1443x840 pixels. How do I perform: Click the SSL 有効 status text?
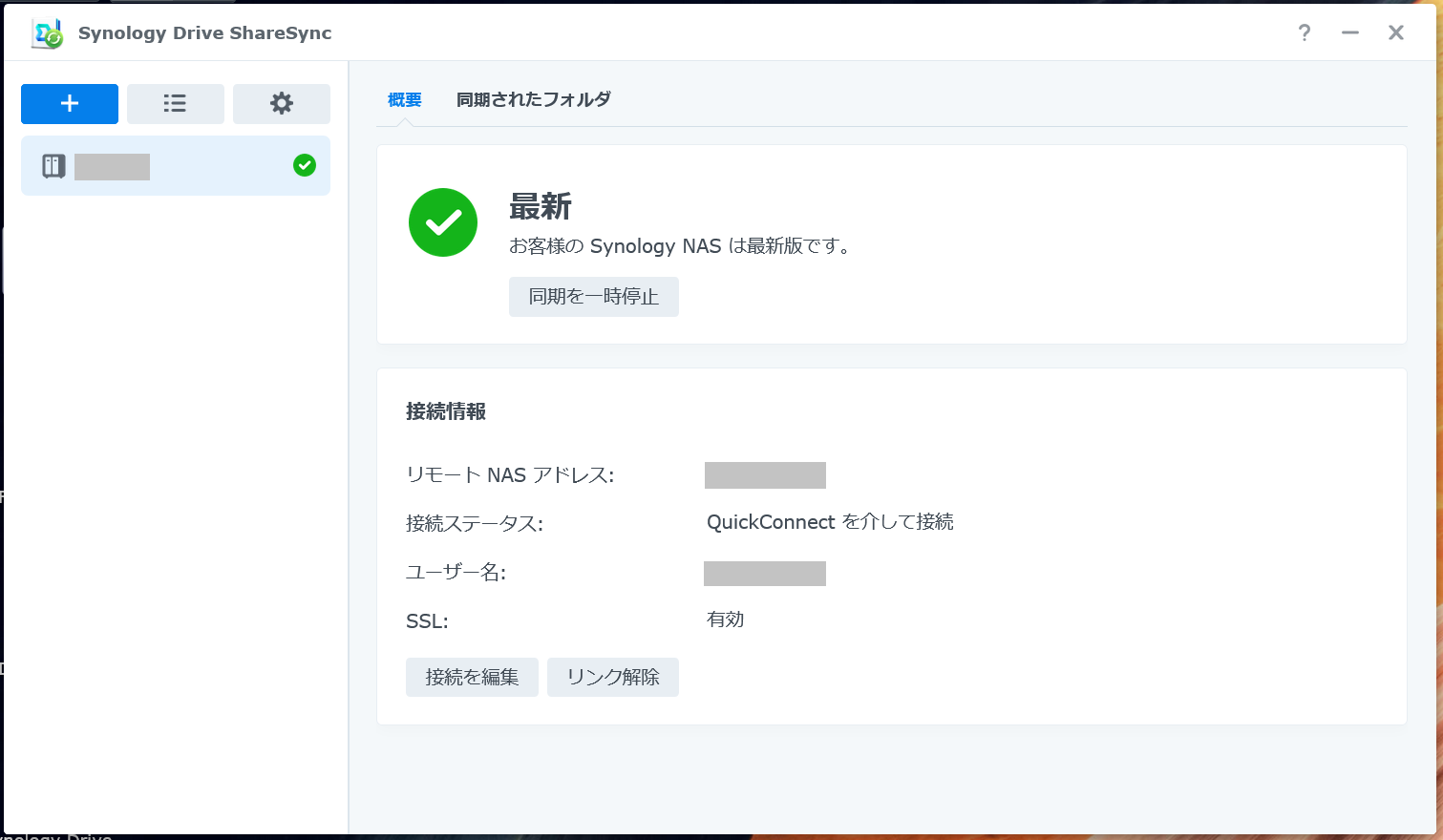click(x=725, y=619)
